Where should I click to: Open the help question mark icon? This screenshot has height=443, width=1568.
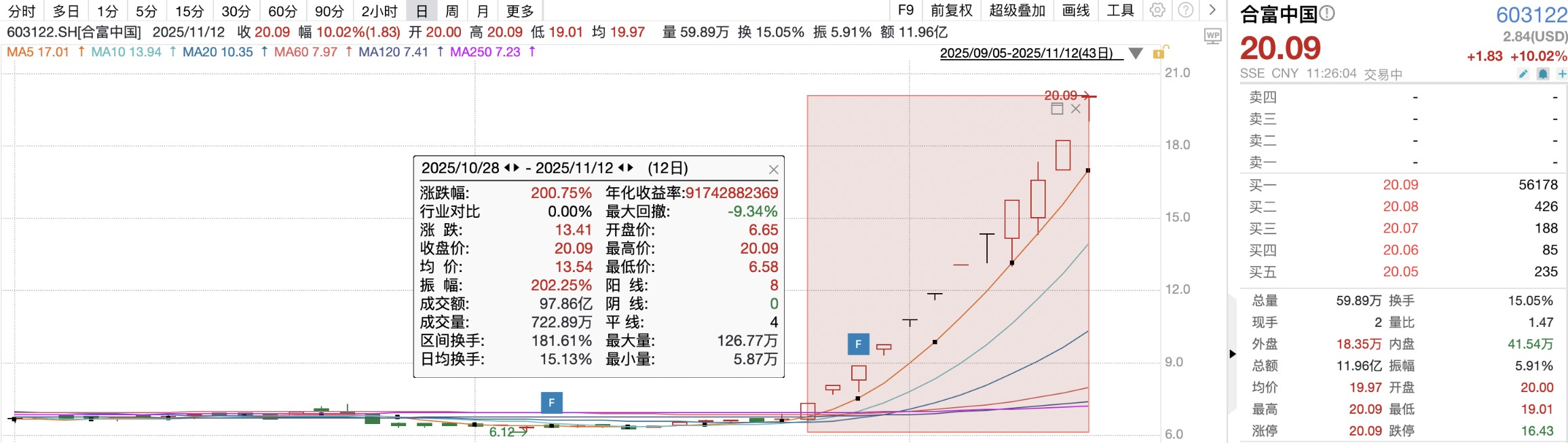click(x=1185, y=10)
